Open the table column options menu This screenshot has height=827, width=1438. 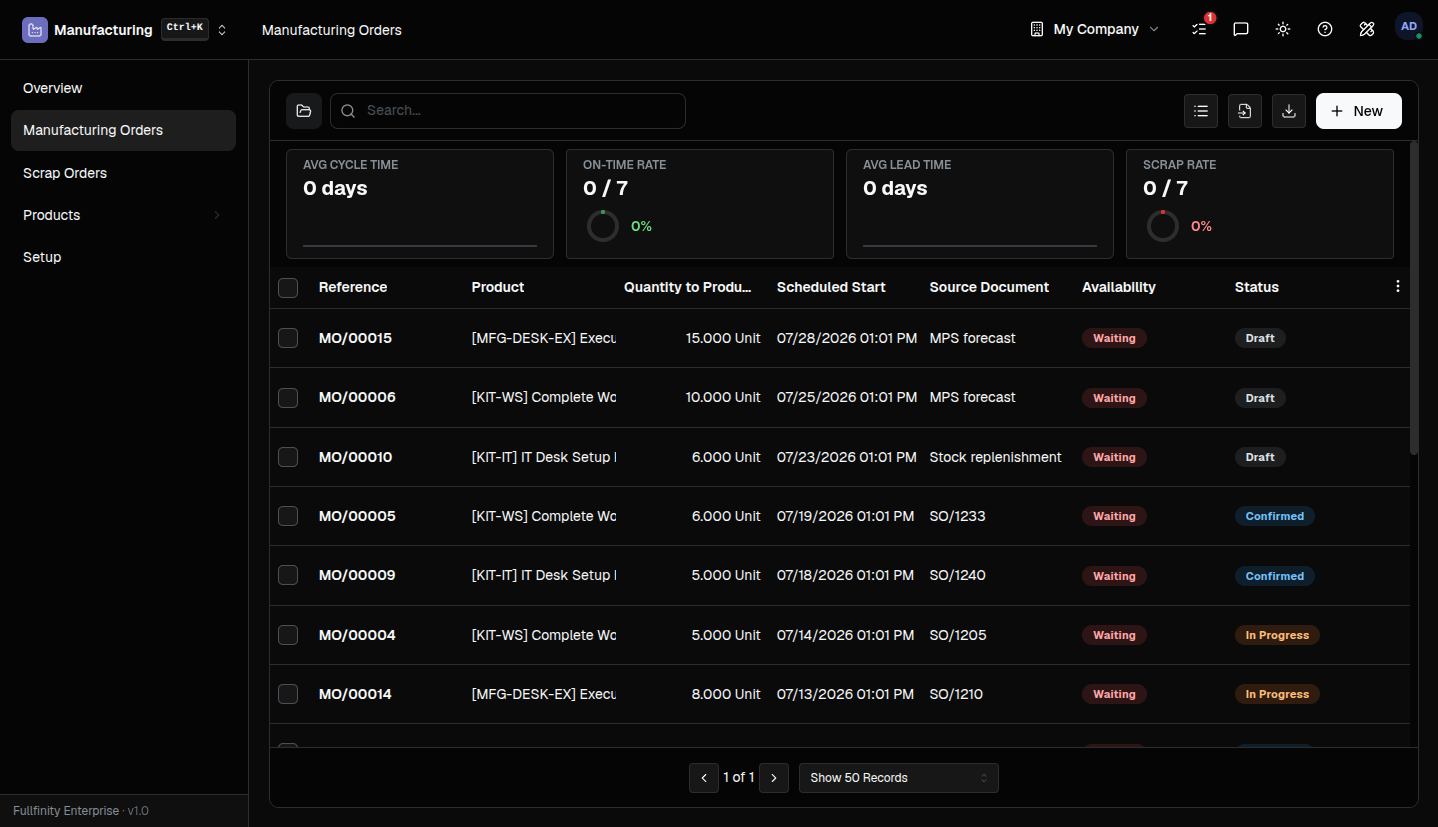[x=1398, y=286]
